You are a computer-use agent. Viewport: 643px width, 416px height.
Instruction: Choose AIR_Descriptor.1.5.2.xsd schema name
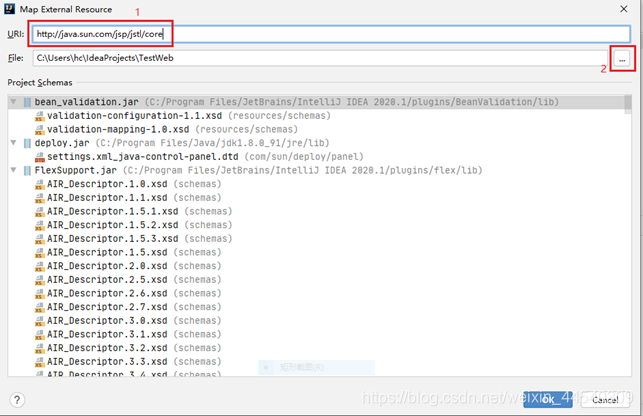click(x=112, y=225)
